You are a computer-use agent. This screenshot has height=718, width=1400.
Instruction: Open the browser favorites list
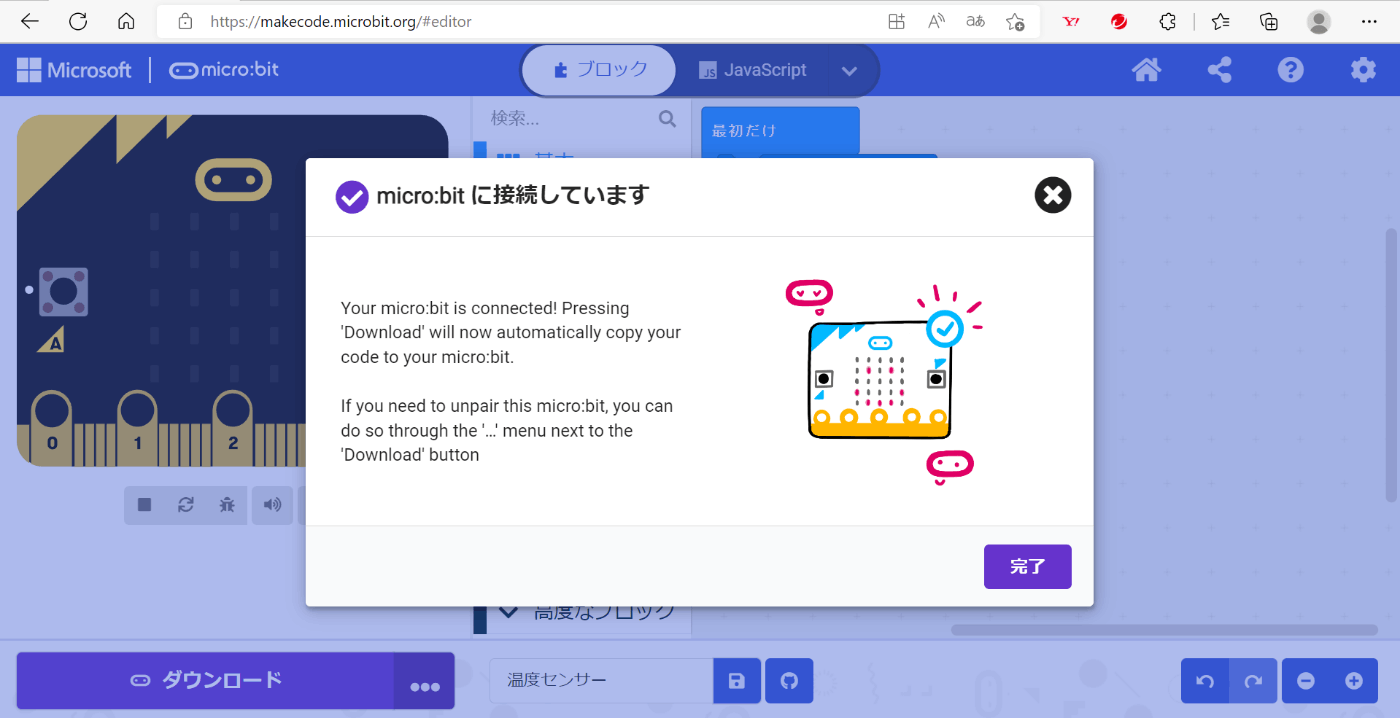[x=1221, y=21]
